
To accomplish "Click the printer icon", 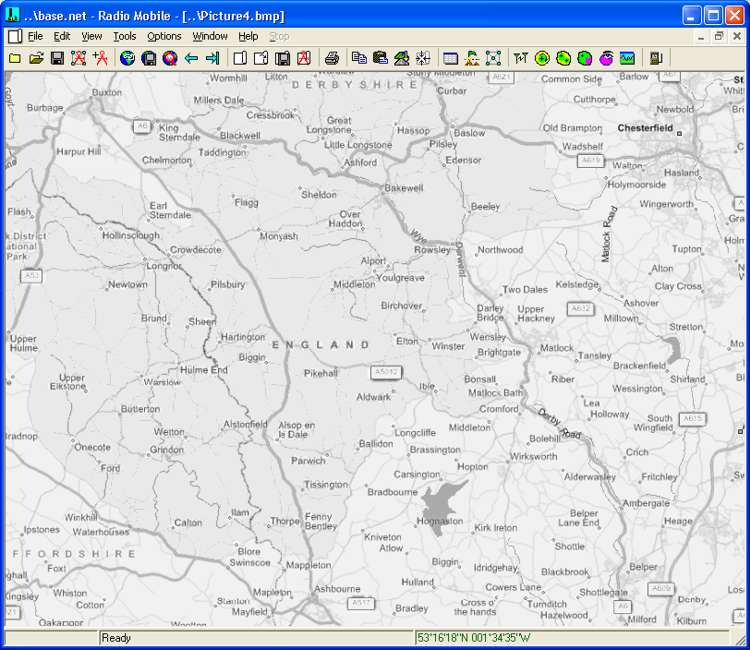I will pos(332,58).
